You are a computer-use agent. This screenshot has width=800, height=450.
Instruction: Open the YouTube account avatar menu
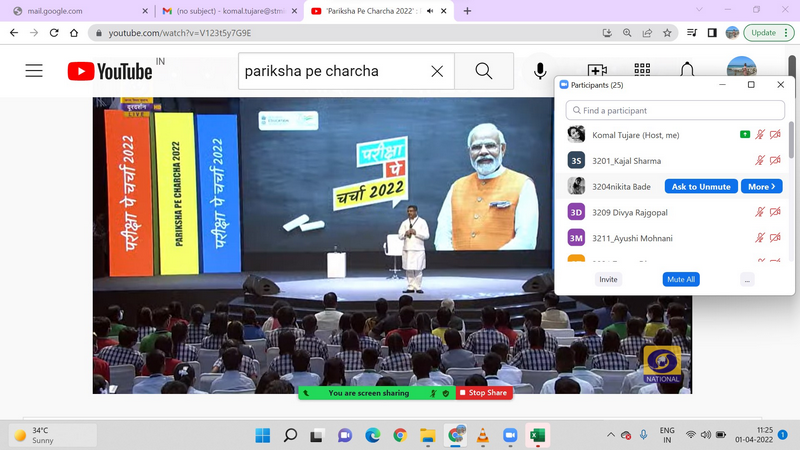[741, 66]
